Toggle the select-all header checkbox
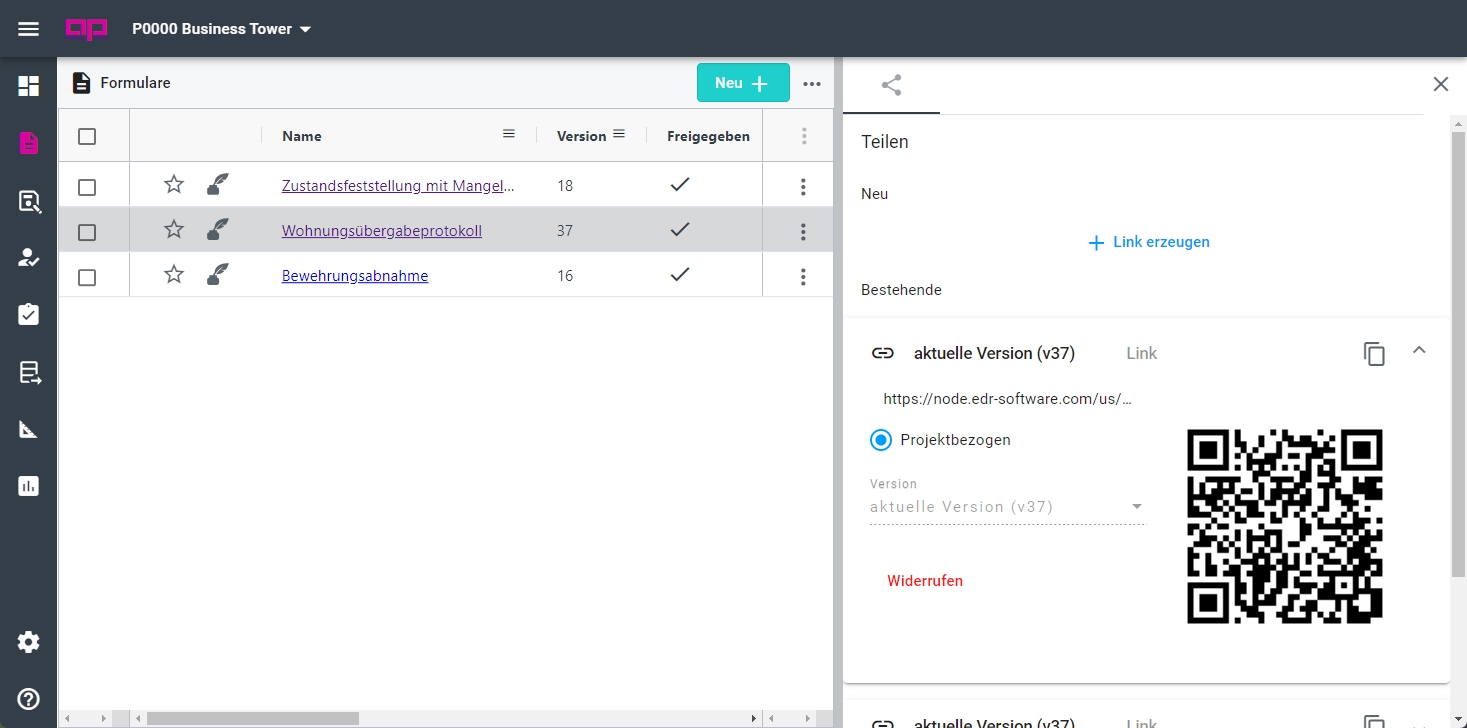Image resolution: width=1467 pixels, height=728 pixels. point(87,137)
